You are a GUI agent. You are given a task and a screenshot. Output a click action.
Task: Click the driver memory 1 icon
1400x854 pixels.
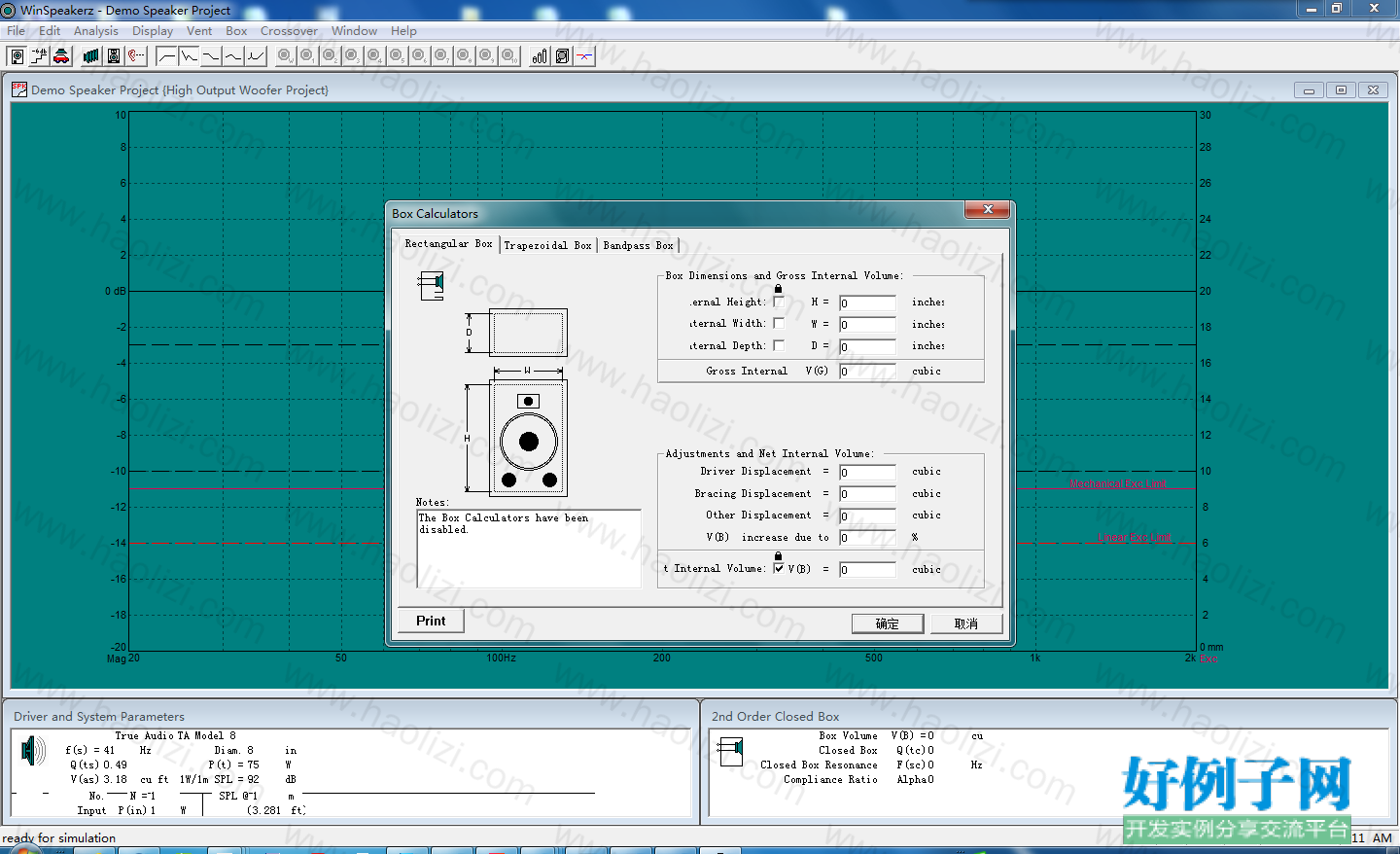pos(307,55)
